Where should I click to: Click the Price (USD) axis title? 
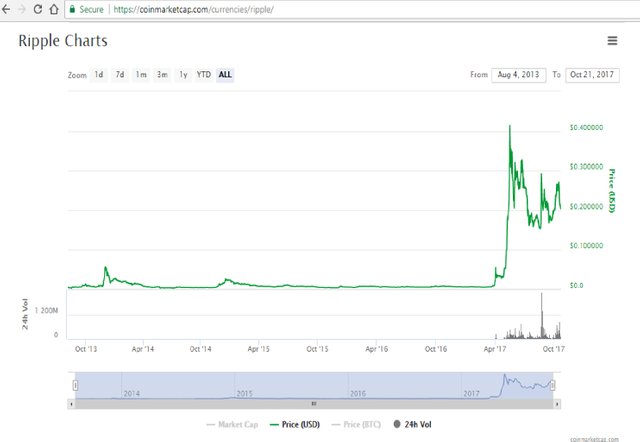pyautogui.click(x=611, y=191)
